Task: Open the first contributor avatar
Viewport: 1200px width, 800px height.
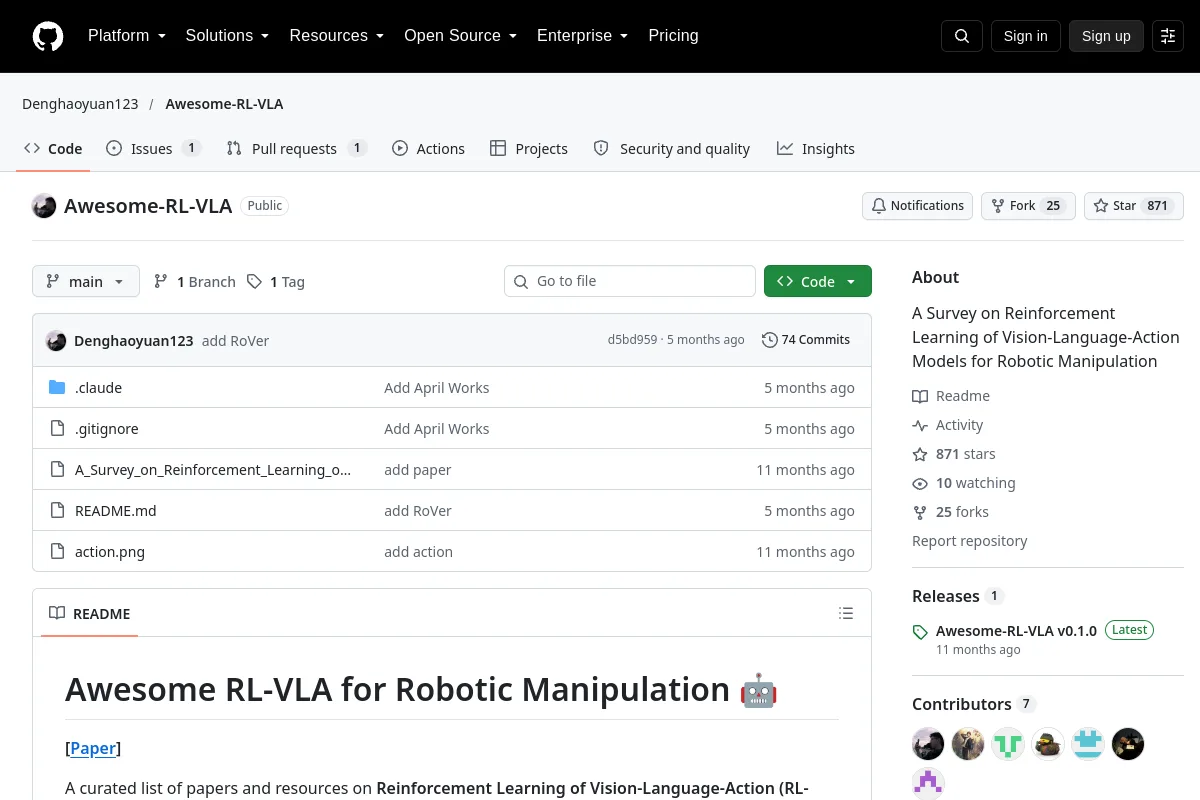Action: (x=928, y=744)
